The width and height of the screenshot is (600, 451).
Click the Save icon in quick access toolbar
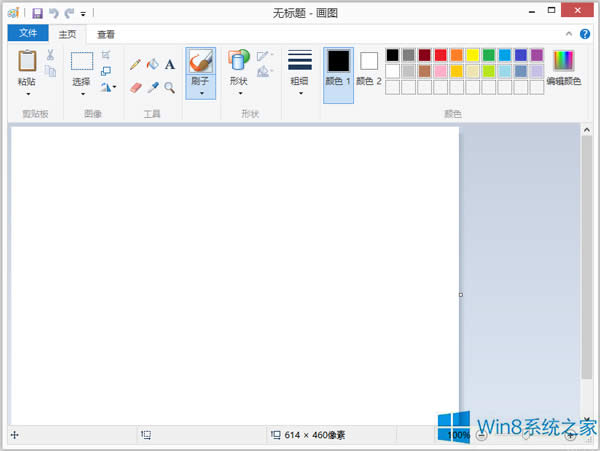coord(37,13)
